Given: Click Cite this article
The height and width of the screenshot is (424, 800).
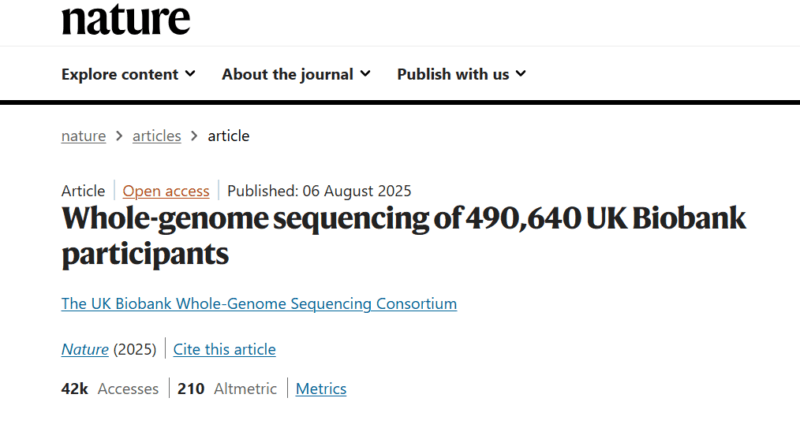Looking at the screenshot, I should pos(224,350).
